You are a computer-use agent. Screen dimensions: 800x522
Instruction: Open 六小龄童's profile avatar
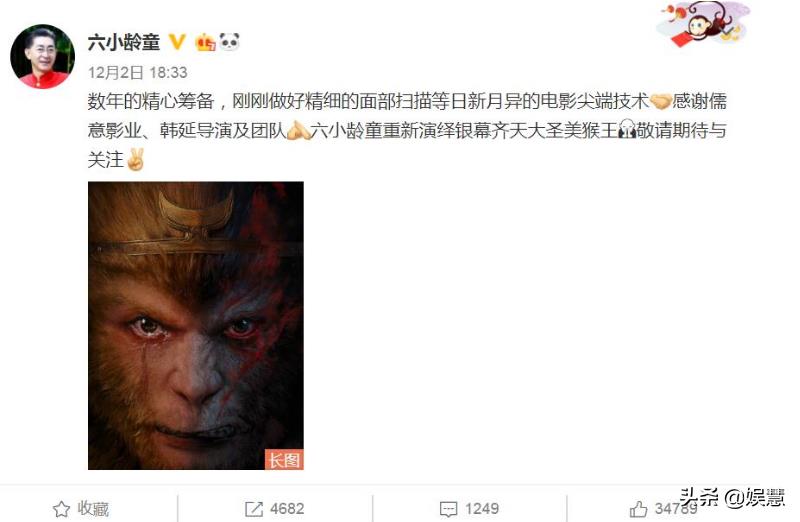point(42,56)
